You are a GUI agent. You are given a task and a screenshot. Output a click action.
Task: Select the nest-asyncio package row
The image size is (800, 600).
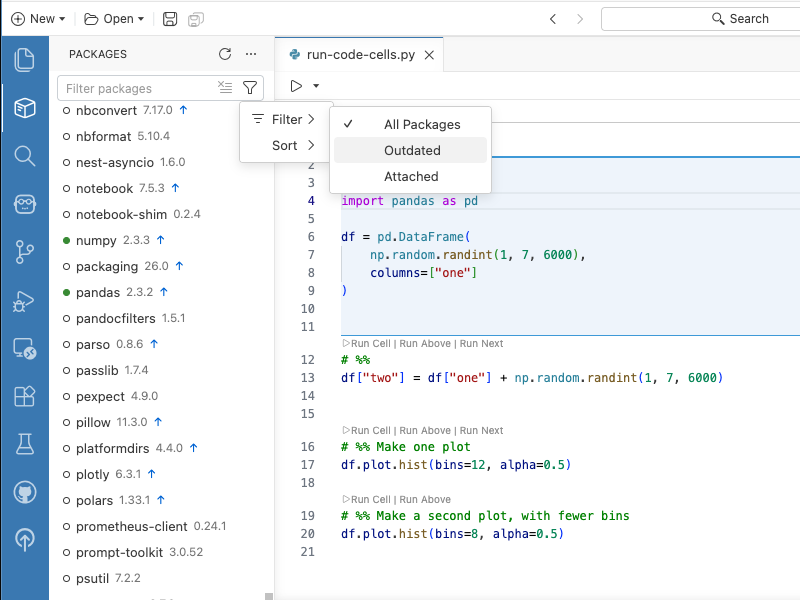coord(162,162)
